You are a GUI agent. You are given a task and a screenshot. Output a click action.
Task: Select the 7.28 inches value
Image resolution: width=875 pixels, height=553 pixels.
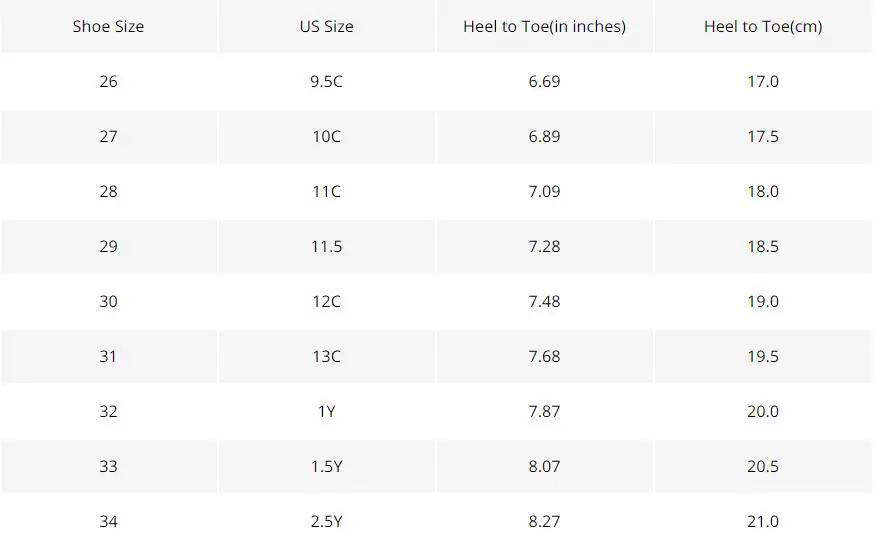[x=545, y=247]
